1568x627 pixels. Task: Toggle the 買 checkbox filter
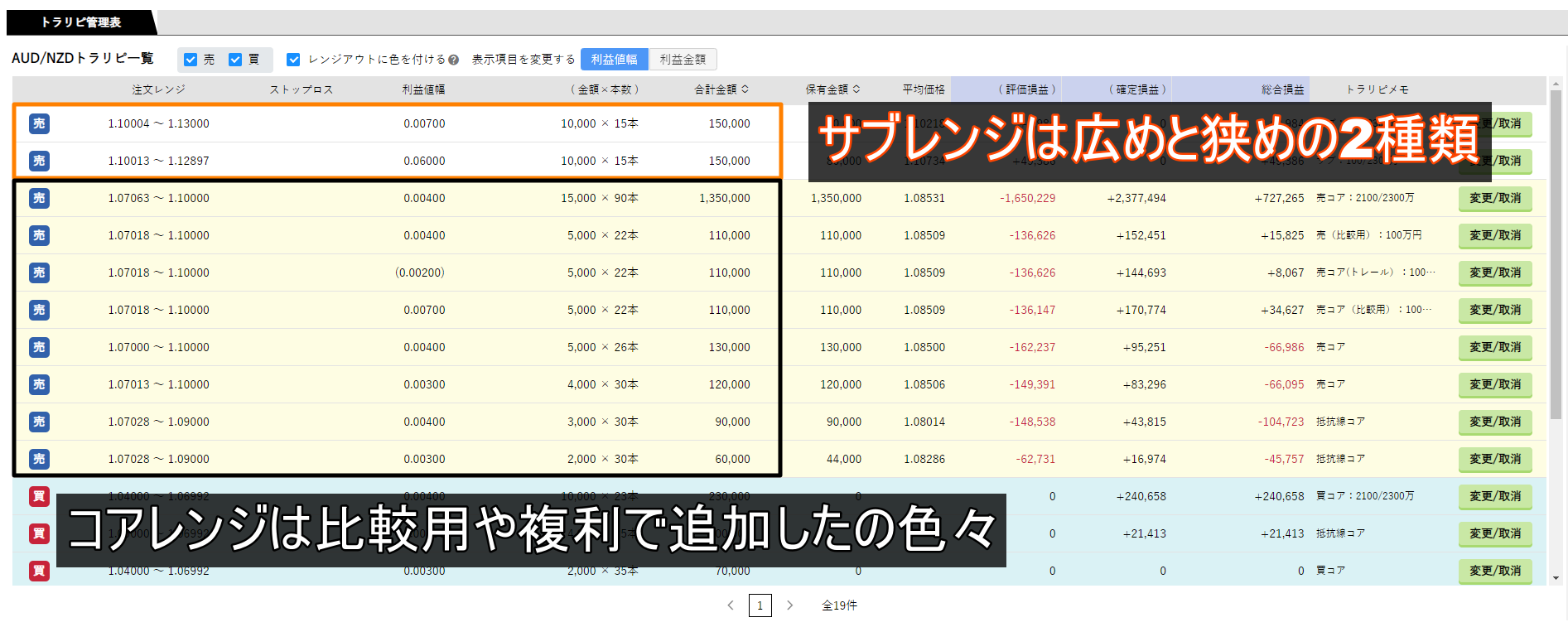235,60
